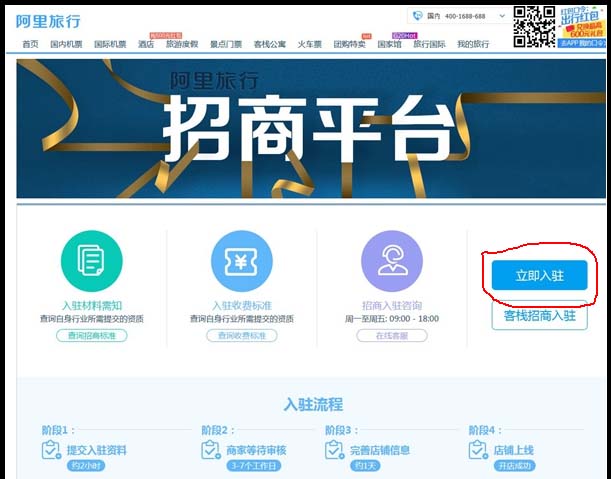Click the 阿里旅行 logo
This screenshot has width=611, height=479.
(48, 21)
